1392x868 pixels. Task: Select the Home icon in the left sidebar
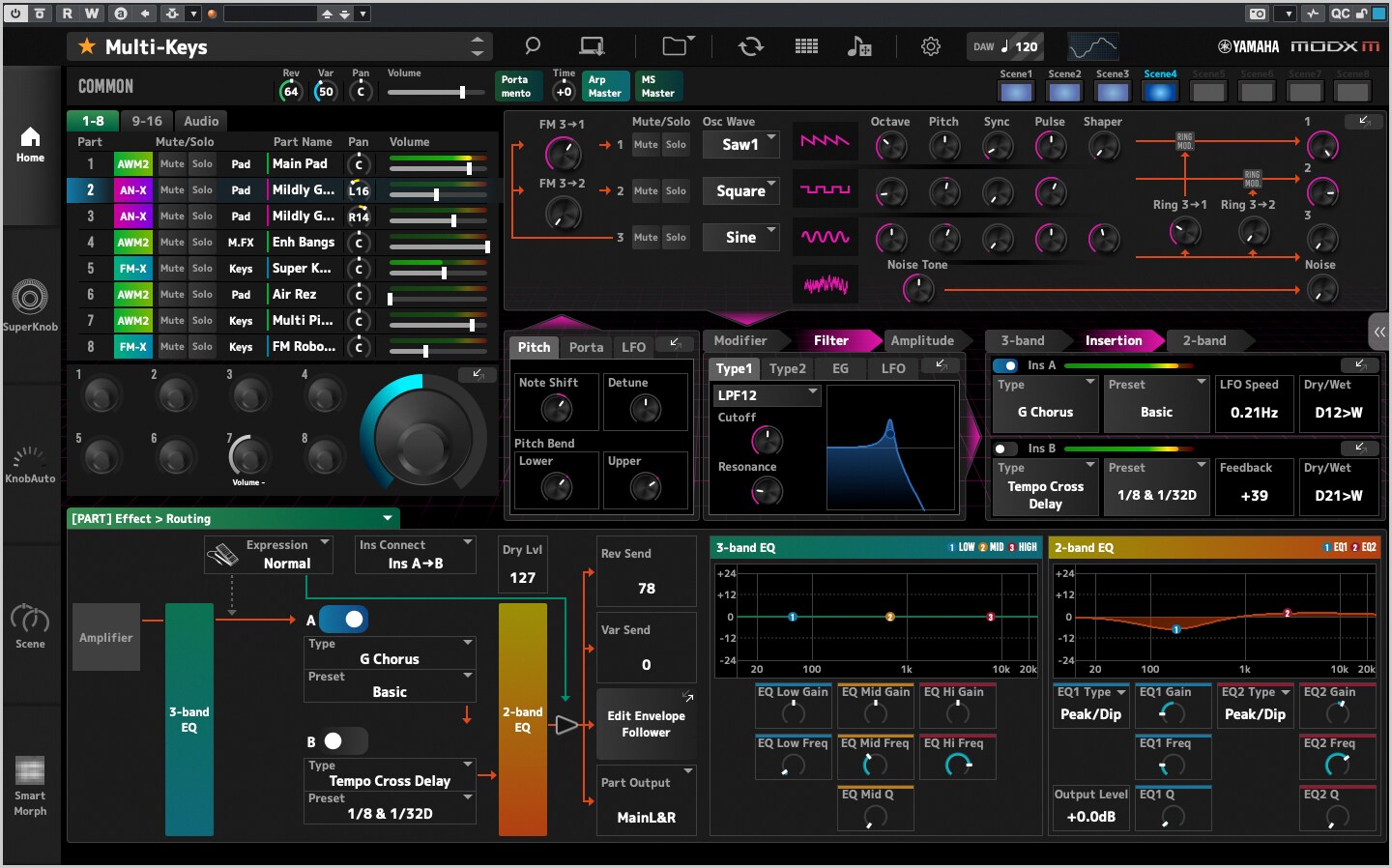(30, 143)
